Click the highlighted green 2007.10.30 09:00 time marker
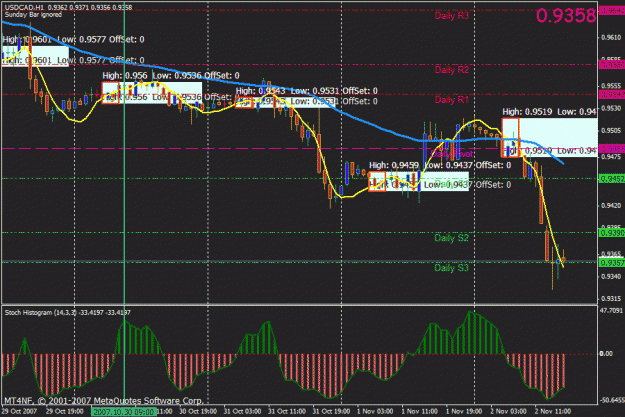 tap(124, 411)
